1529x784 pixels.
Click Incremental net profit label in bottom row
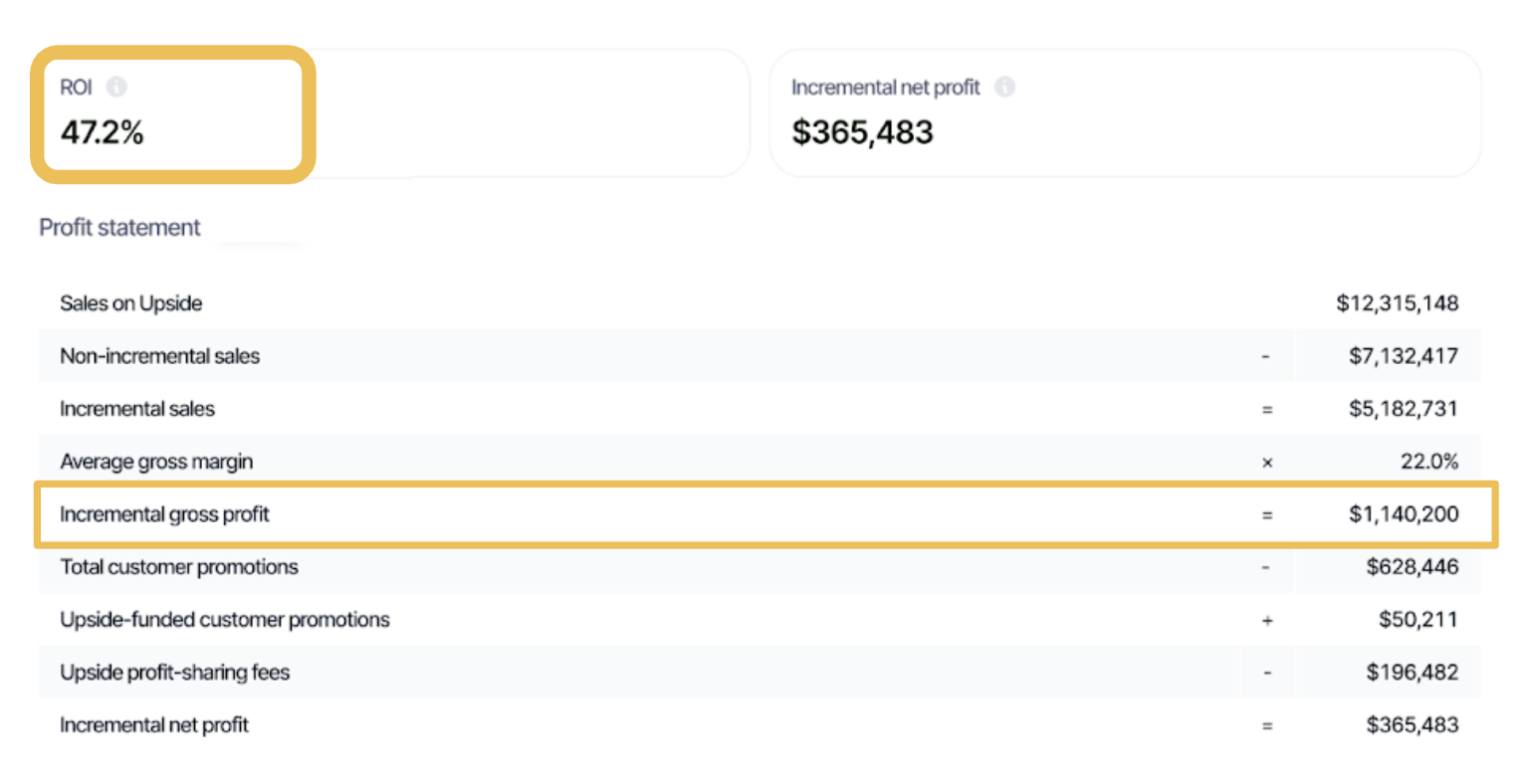pos(153,725)
